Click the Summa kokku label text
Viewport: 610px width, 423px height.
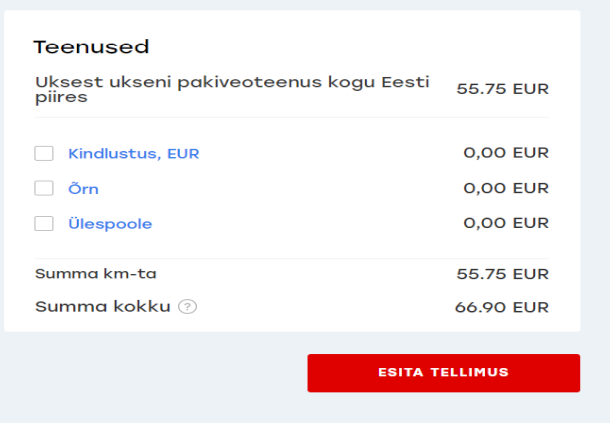[103, 307]
